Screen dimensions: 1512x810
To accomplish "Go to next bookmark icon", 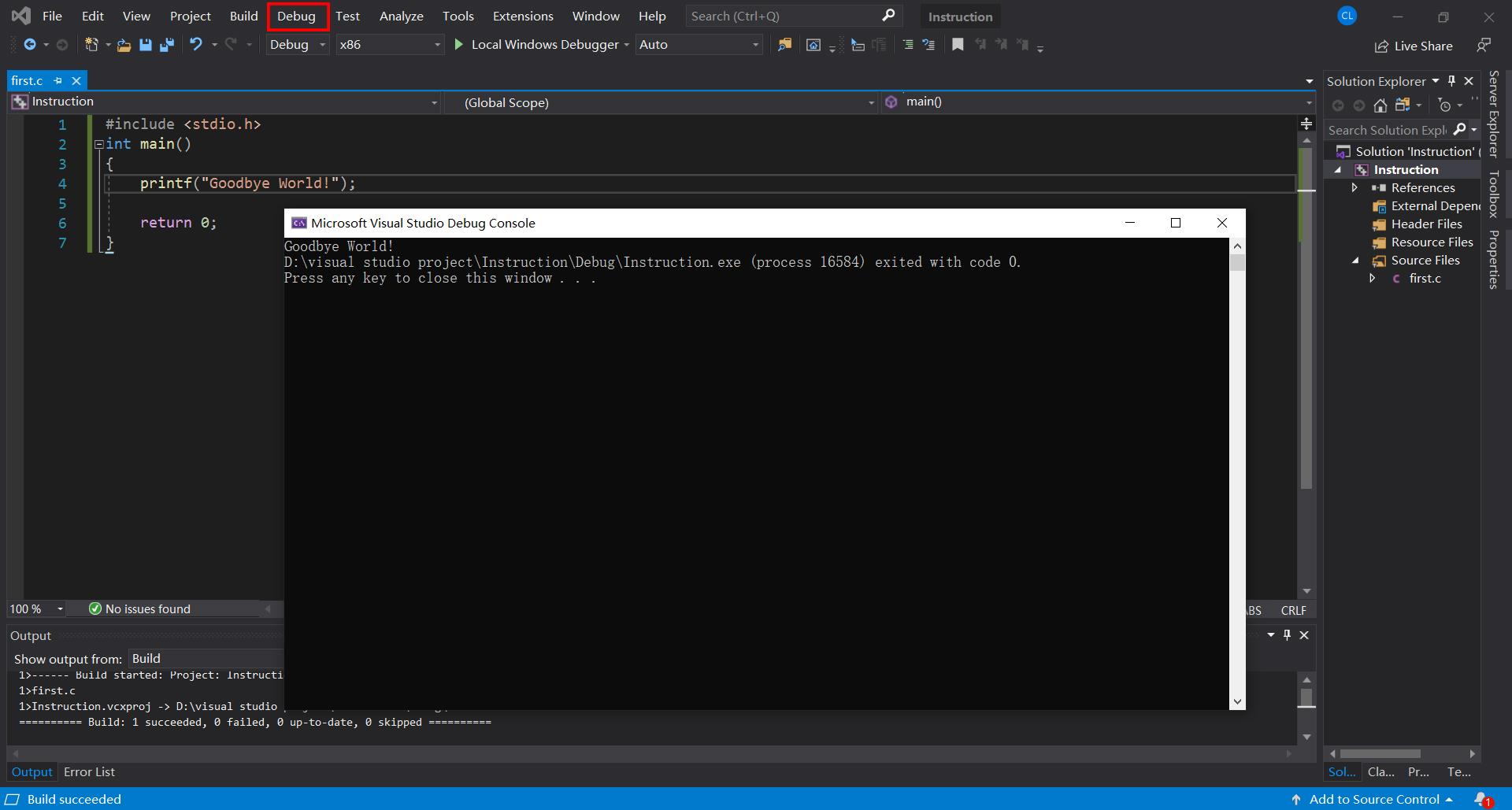I will point(1001,45).
